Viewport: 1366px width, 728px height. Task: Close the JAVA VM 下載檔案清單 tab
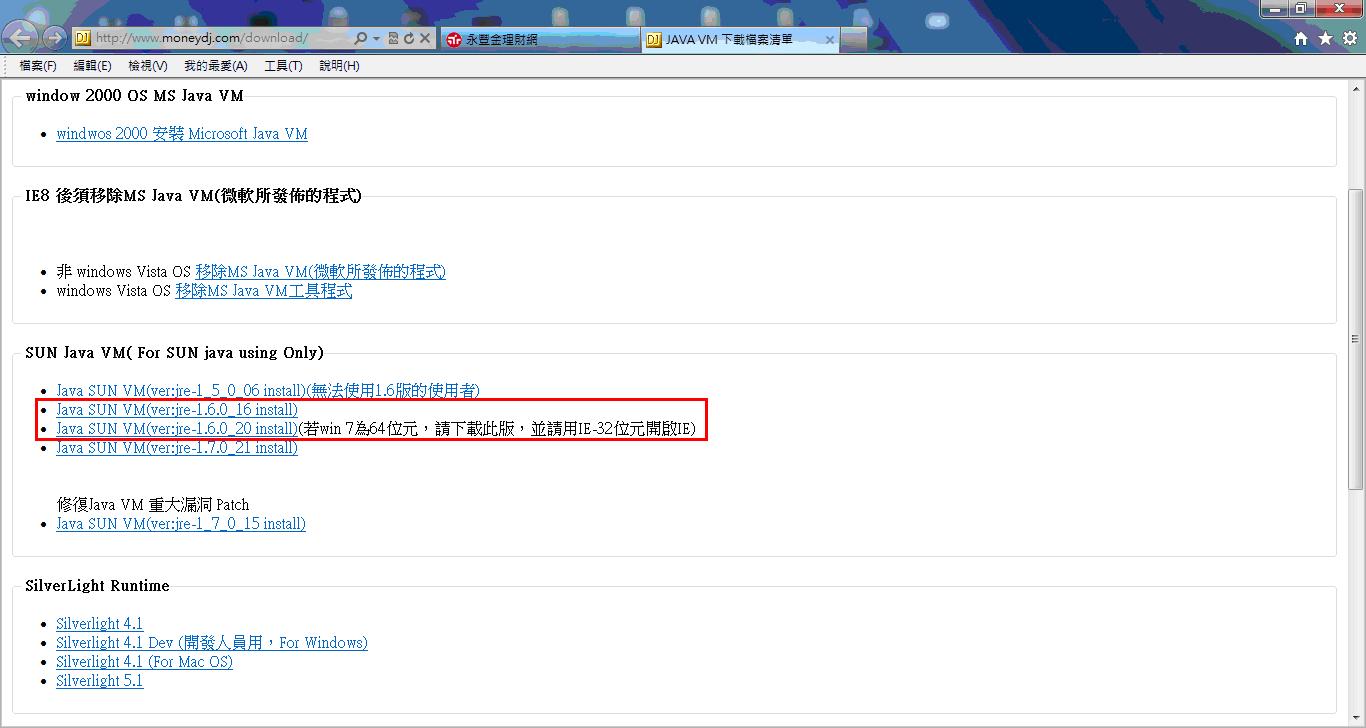click(829, 40)
